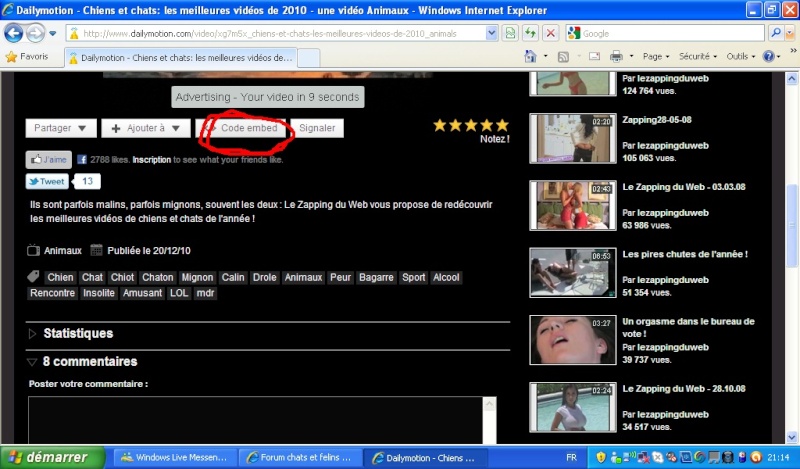Open the Sécurité menu

tap(697, 57)
